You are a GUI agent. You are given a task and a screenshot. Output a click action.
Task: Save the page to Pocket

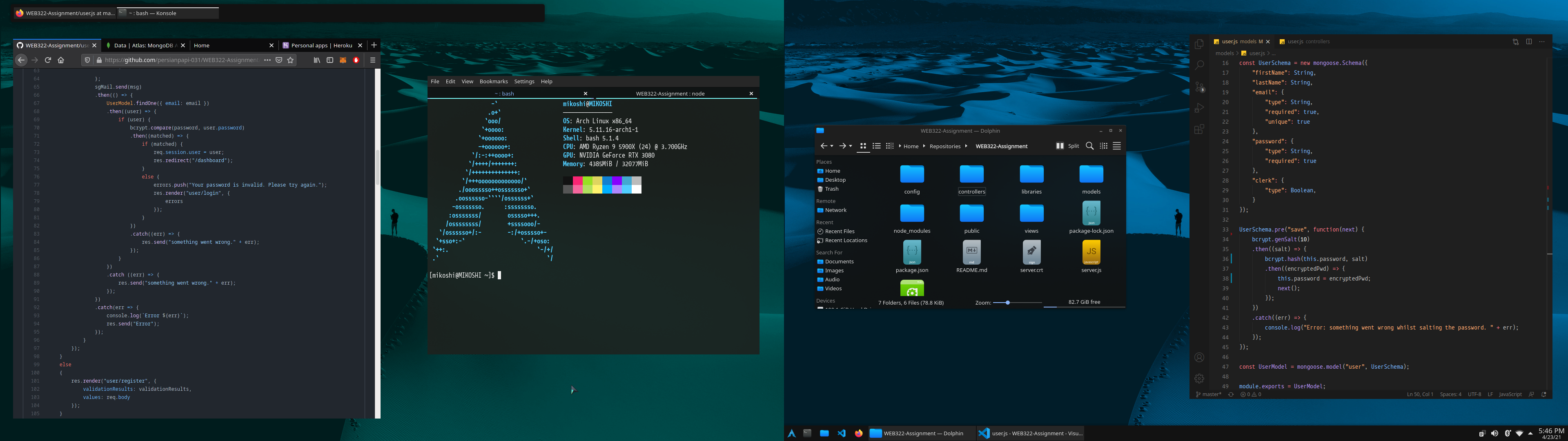tap(279, 60)
